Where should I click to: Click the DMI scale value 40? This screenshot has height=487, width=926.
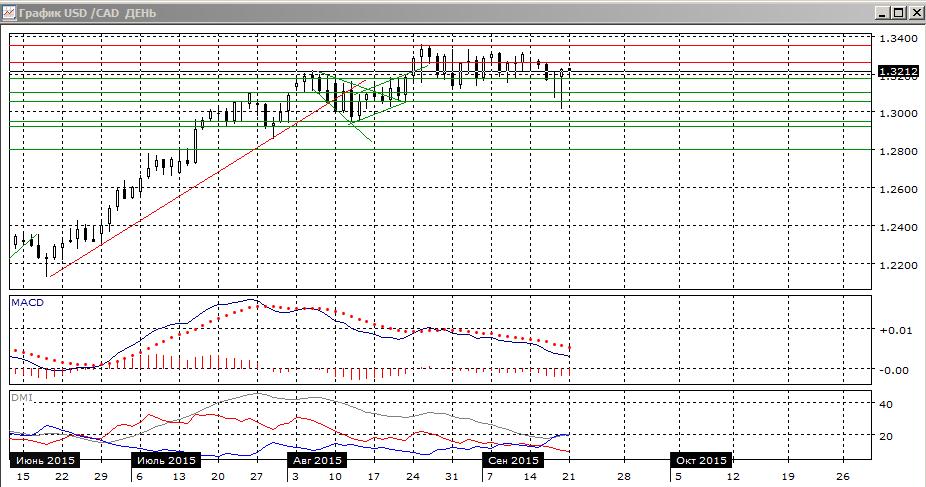coord(886,405)
